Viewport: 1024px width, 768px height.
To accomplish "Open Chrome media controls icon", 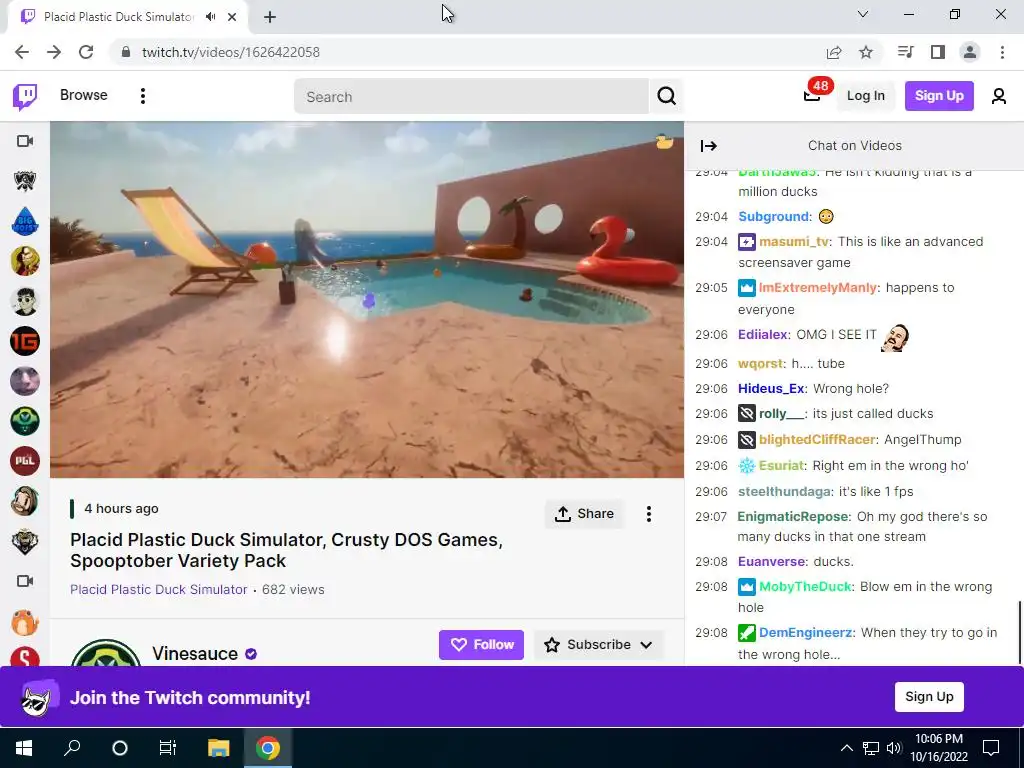I will click(x=906, y=52).
